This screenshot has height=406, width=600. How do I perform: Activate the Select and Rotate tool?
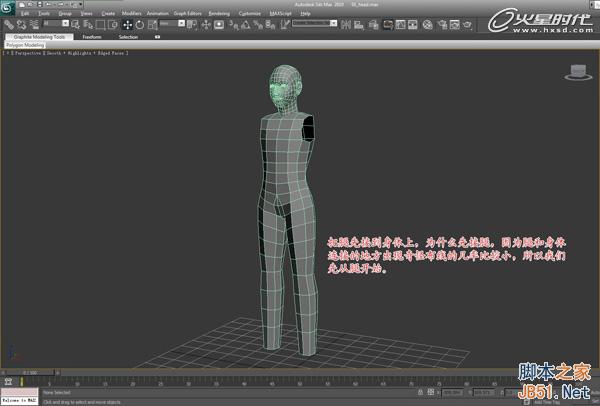click(140, 25)
